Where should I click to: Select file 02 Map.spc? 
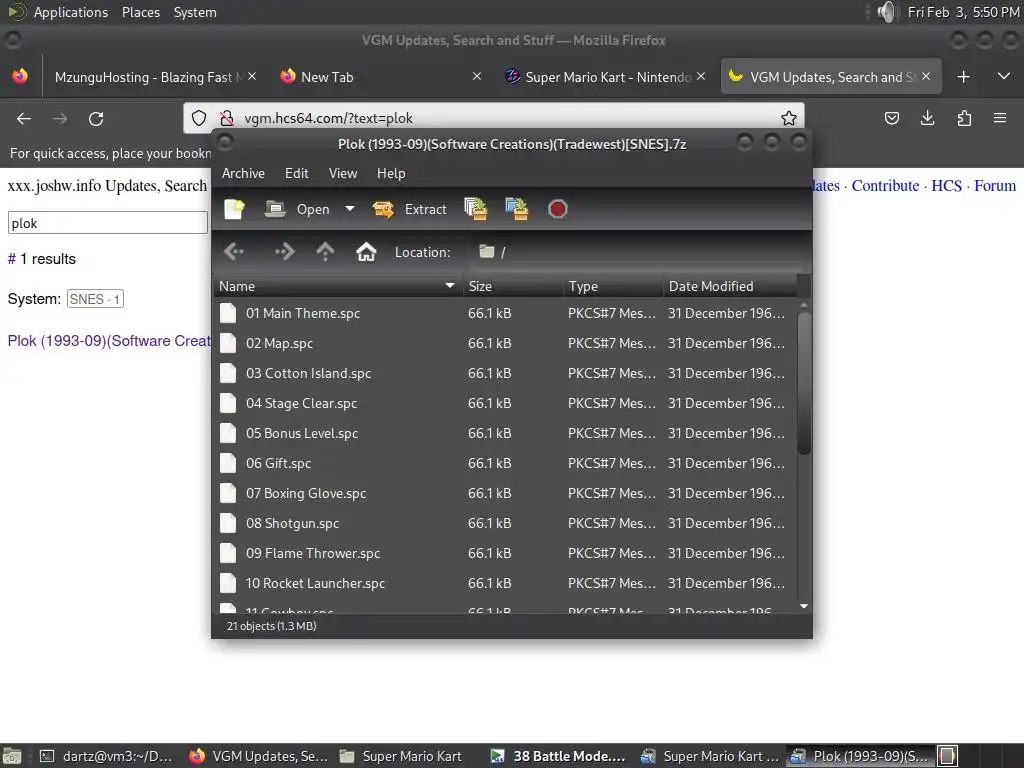coord(504,344)
